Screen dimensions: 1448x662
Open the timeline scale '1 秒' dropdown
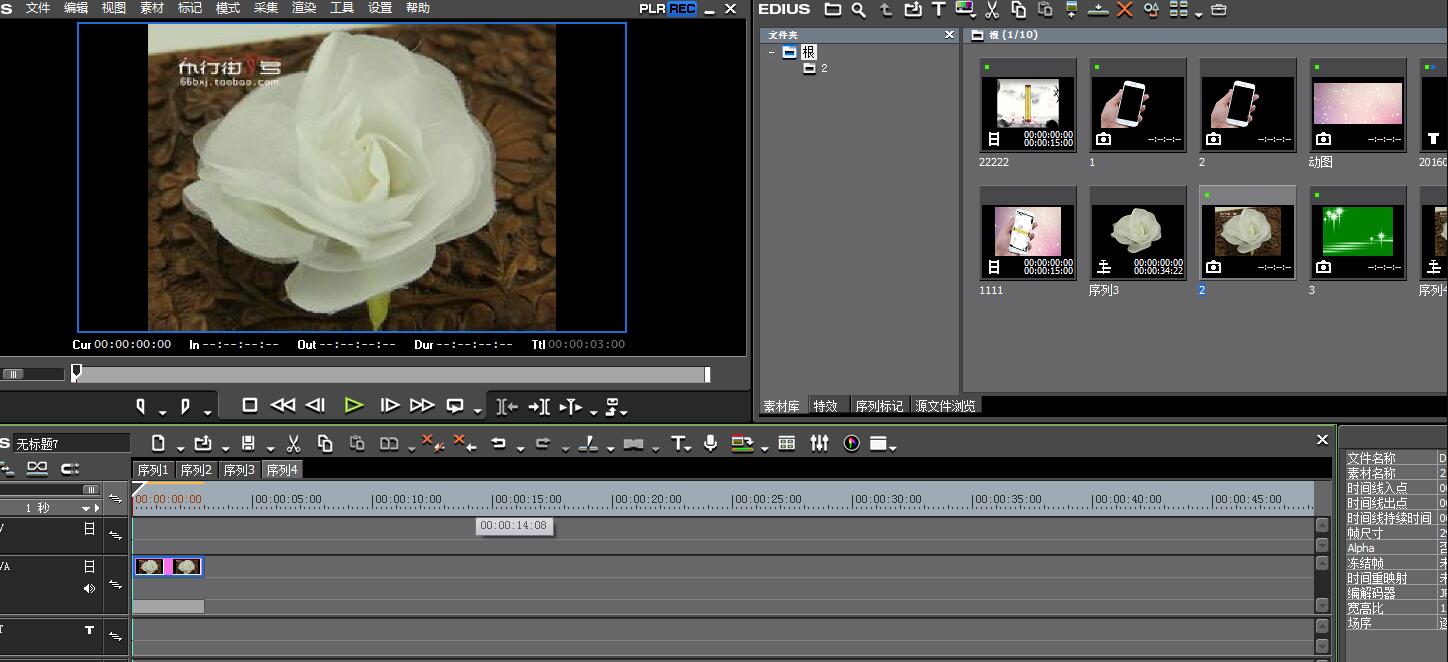click(87, 508)
